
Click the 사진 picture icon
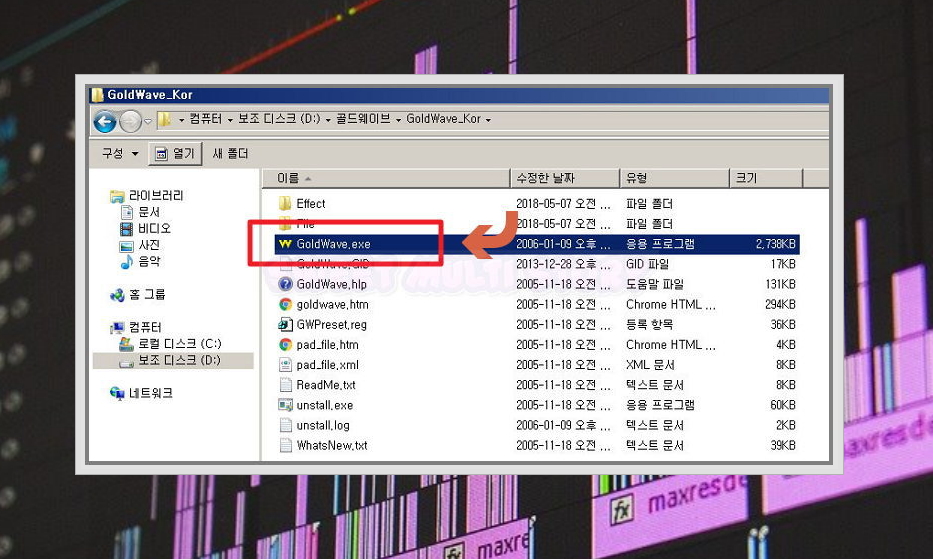(126, 245)
